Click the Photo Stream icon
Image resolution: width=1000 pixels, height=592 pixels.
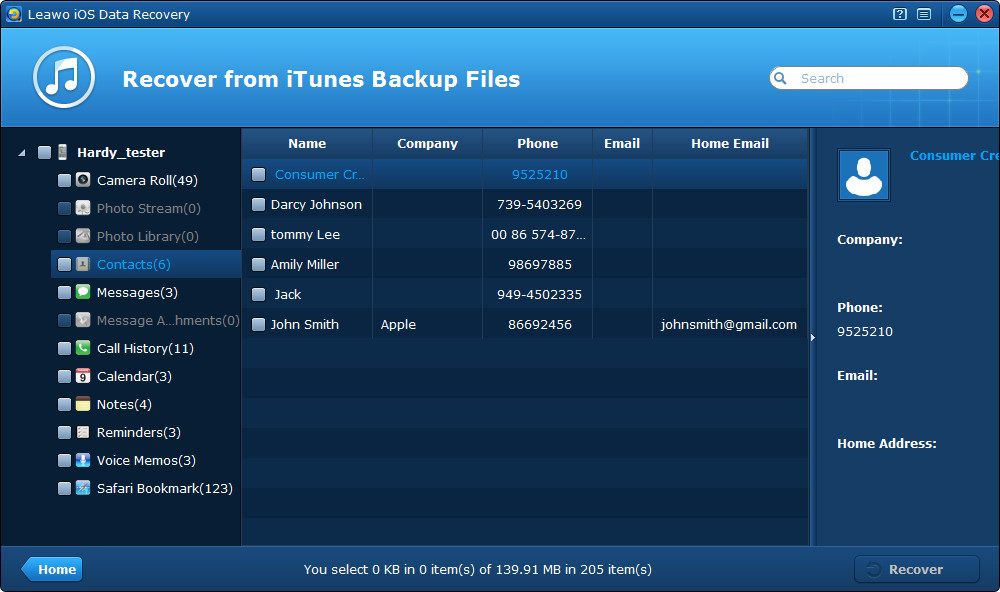point(83,208)
